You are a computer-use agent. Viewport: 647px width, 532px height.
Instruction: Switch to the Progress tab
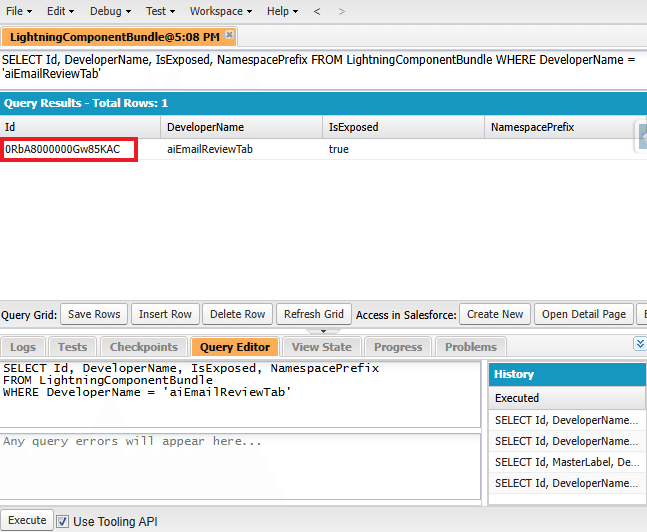point(398,347)
